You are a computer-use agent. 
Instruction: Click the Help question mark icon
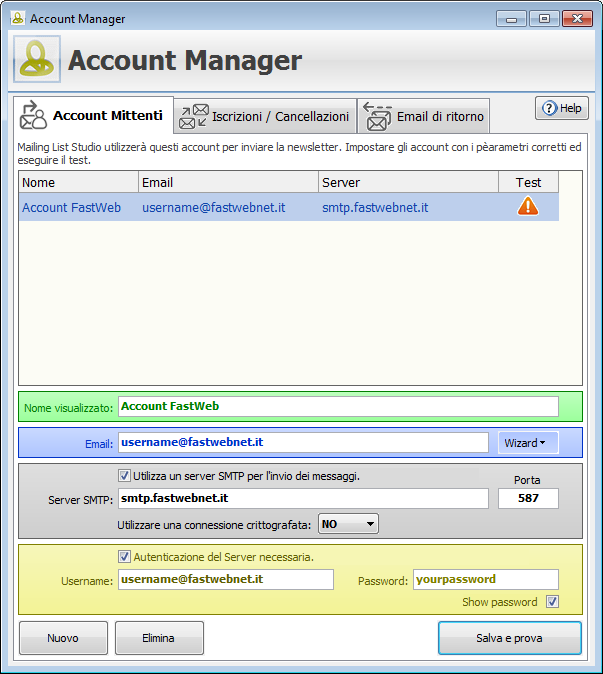(549, 108)
